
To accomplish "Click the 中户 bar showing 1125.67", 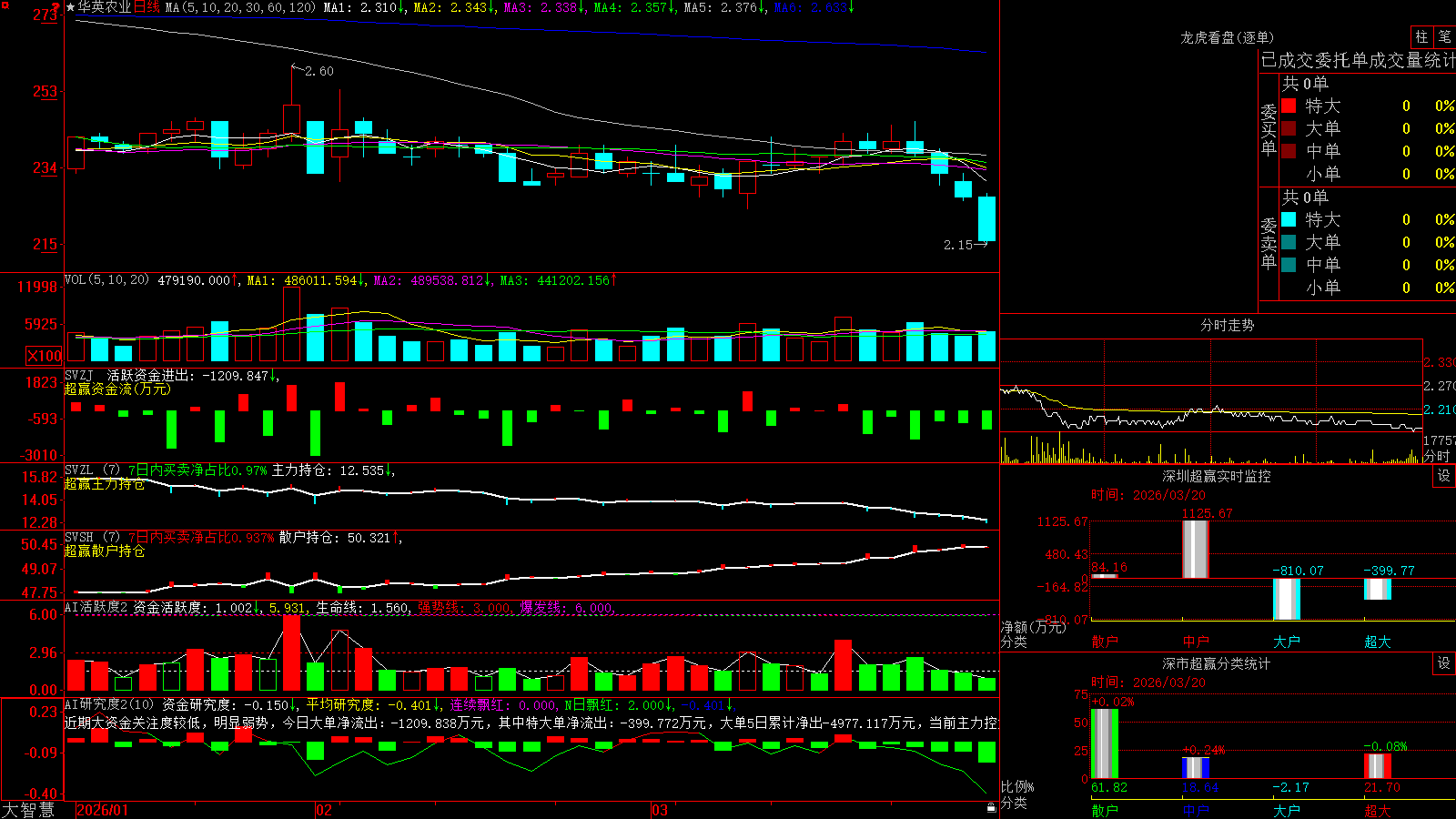I will click(1196, 549).
